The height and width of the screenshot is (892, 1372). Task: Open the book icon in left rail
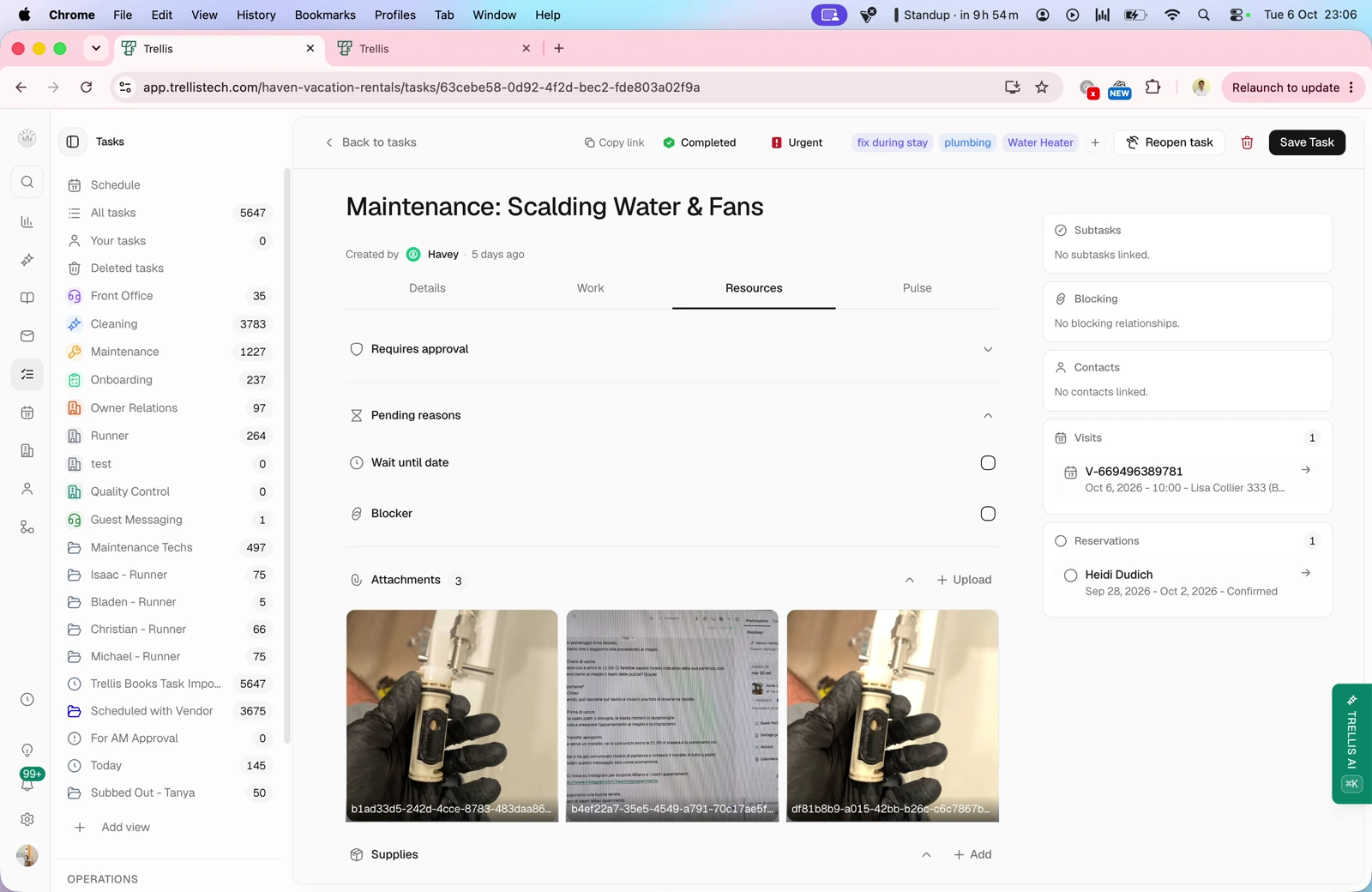27,298
